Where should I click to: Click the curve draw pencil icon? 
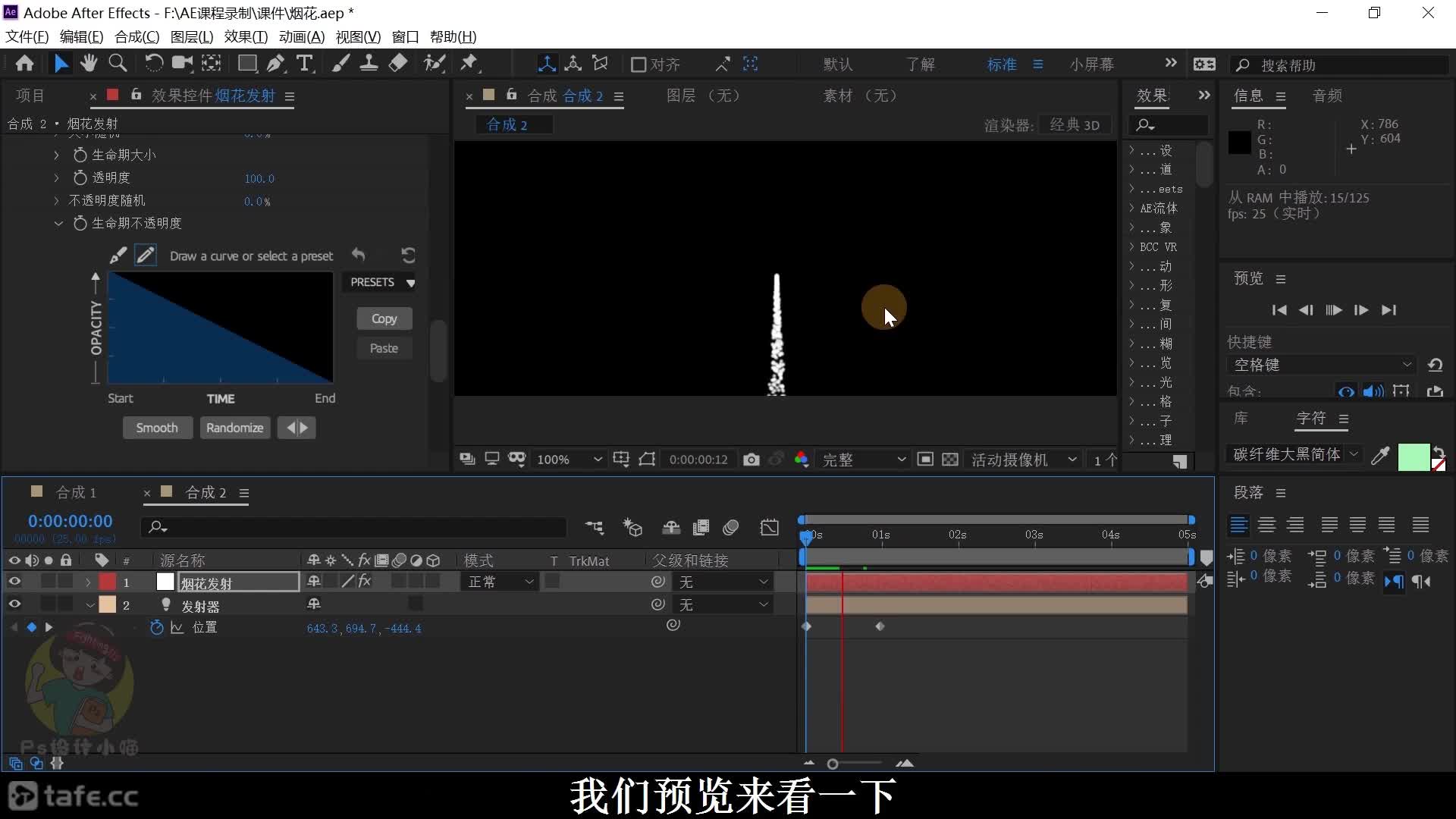click(x=146, y=256)
